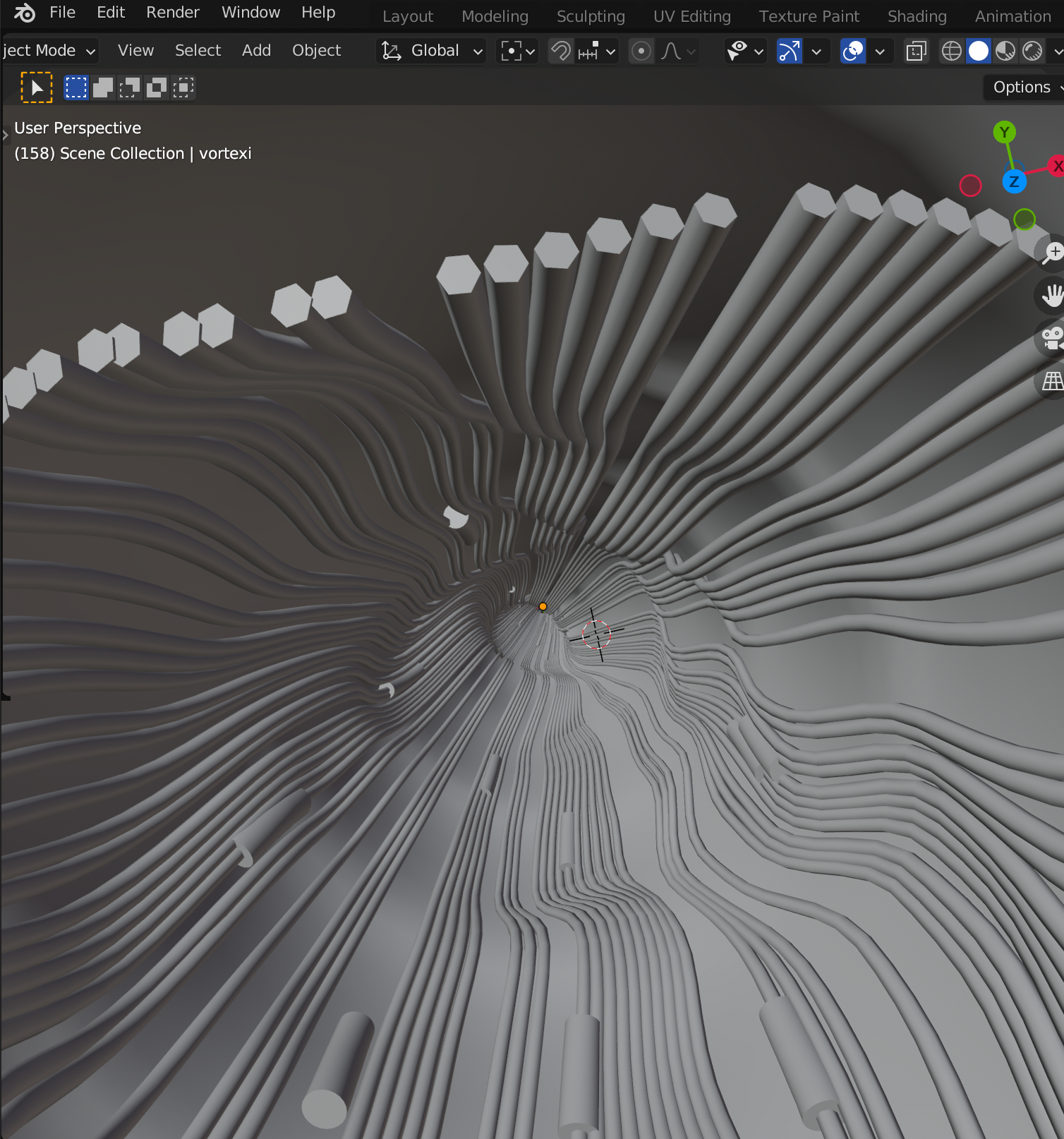The width and height of the screenshot is (1064, 1139).
Task: Switch to material preview shading
Action: [x=1005, y=51]
